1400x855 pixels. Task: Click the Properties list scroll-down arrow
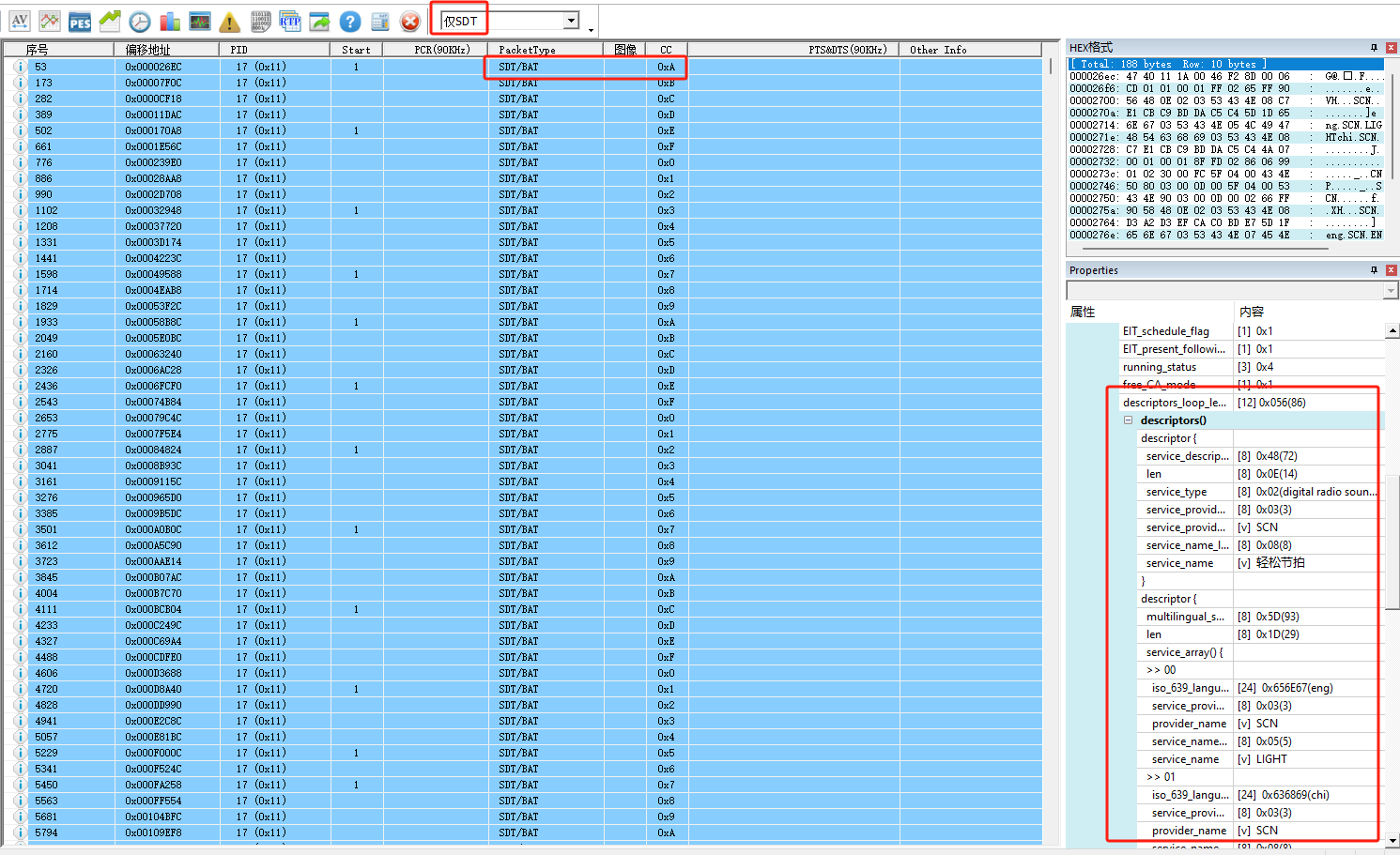pyautogui.click(x=1392, y=841)
